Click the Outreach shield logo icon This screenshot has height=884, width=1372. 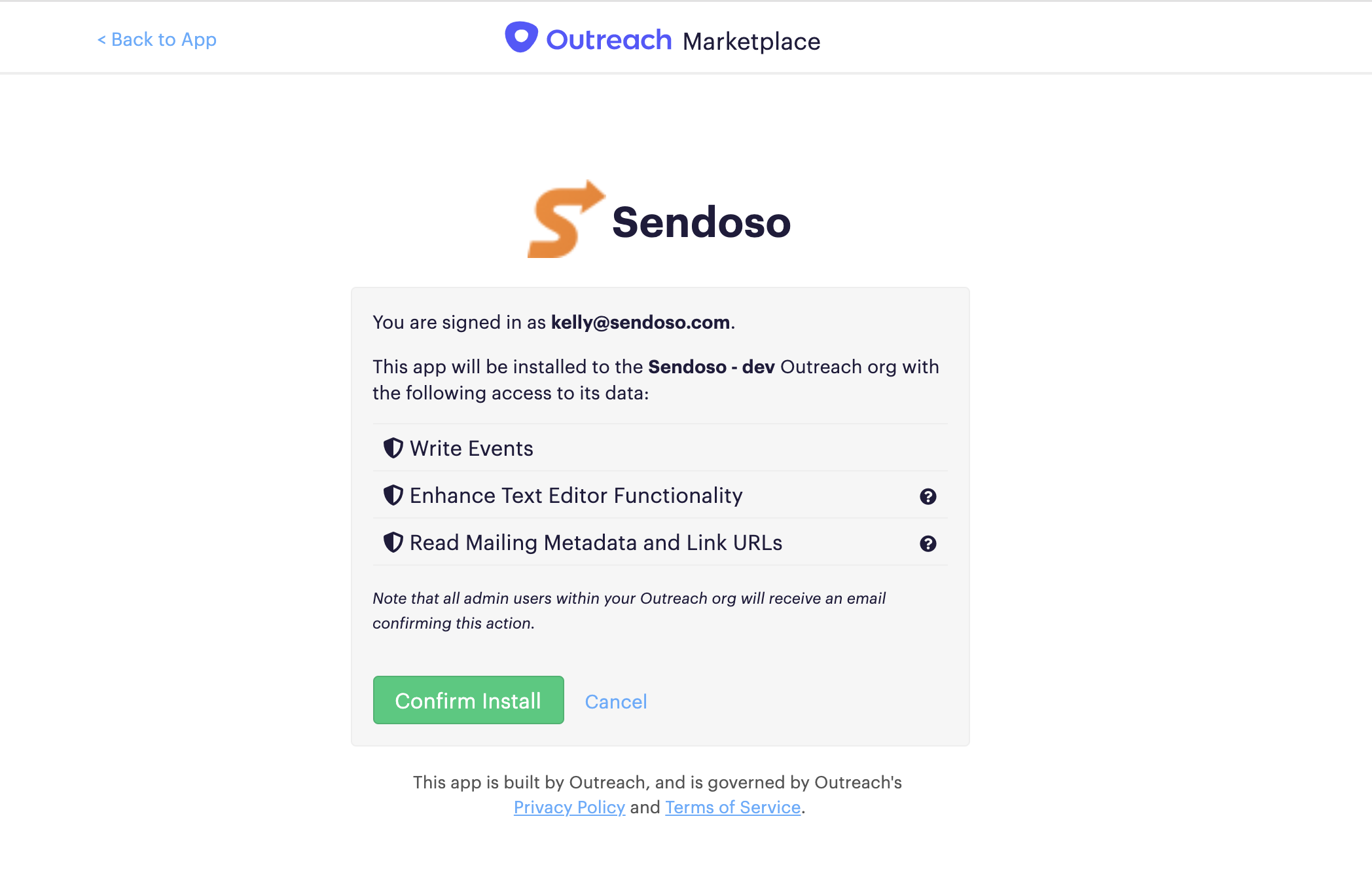click(521, 37)
